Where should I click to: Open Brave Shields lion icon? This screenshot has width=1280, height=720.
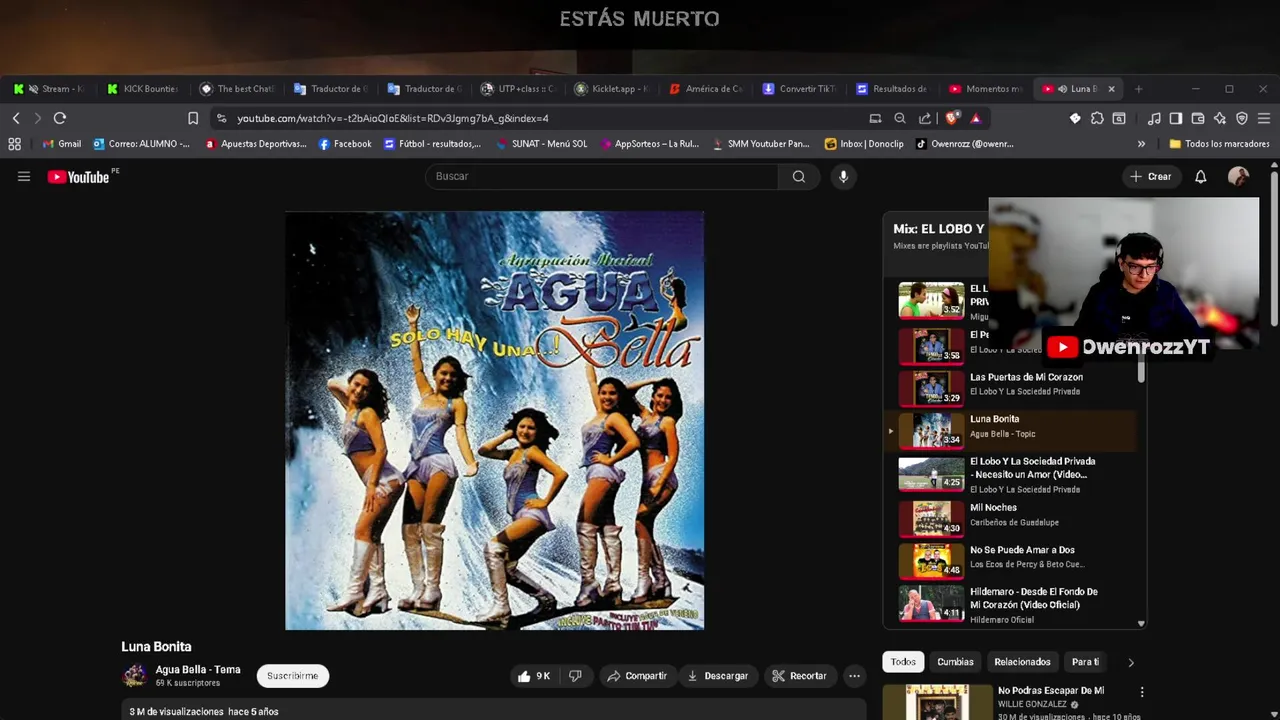951,118
